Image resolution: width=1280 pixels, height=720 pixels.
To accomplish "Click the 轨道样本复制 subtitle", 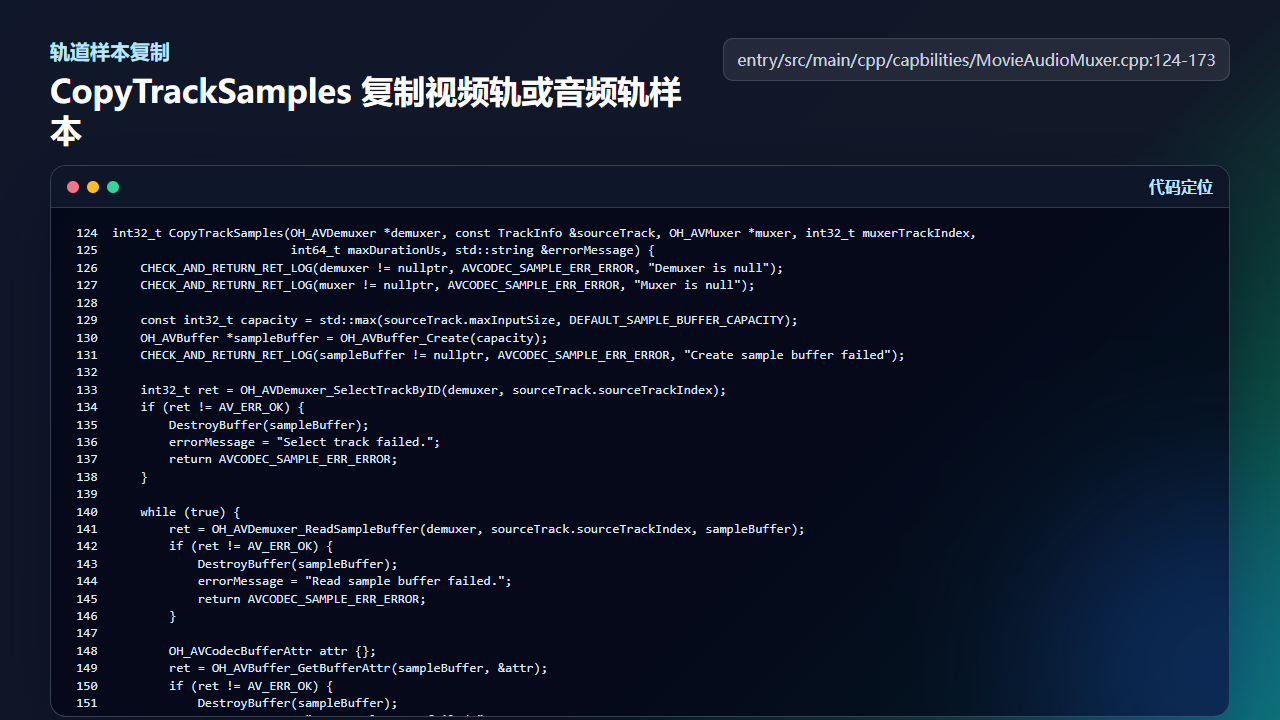I will pos(110,52).
